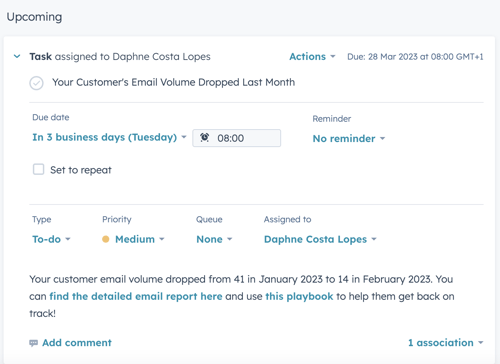Screen dimensions: 500x364
Task: Click the orange Medium priority dot
Action: [x=106, y=239]
